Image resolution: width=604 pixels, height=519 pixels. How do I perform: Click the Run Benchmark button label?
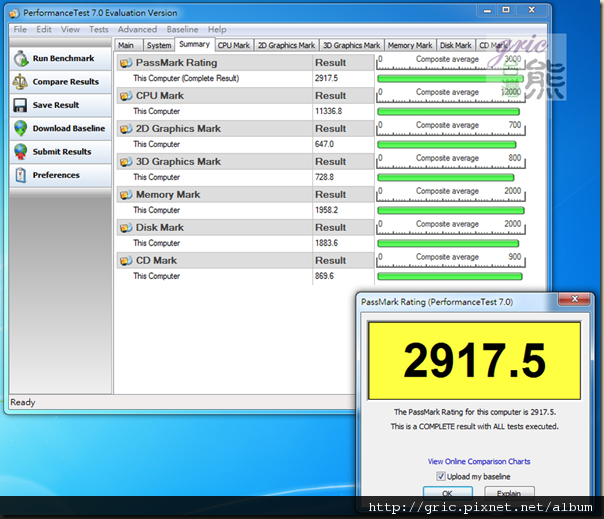[x=64, y=59]
